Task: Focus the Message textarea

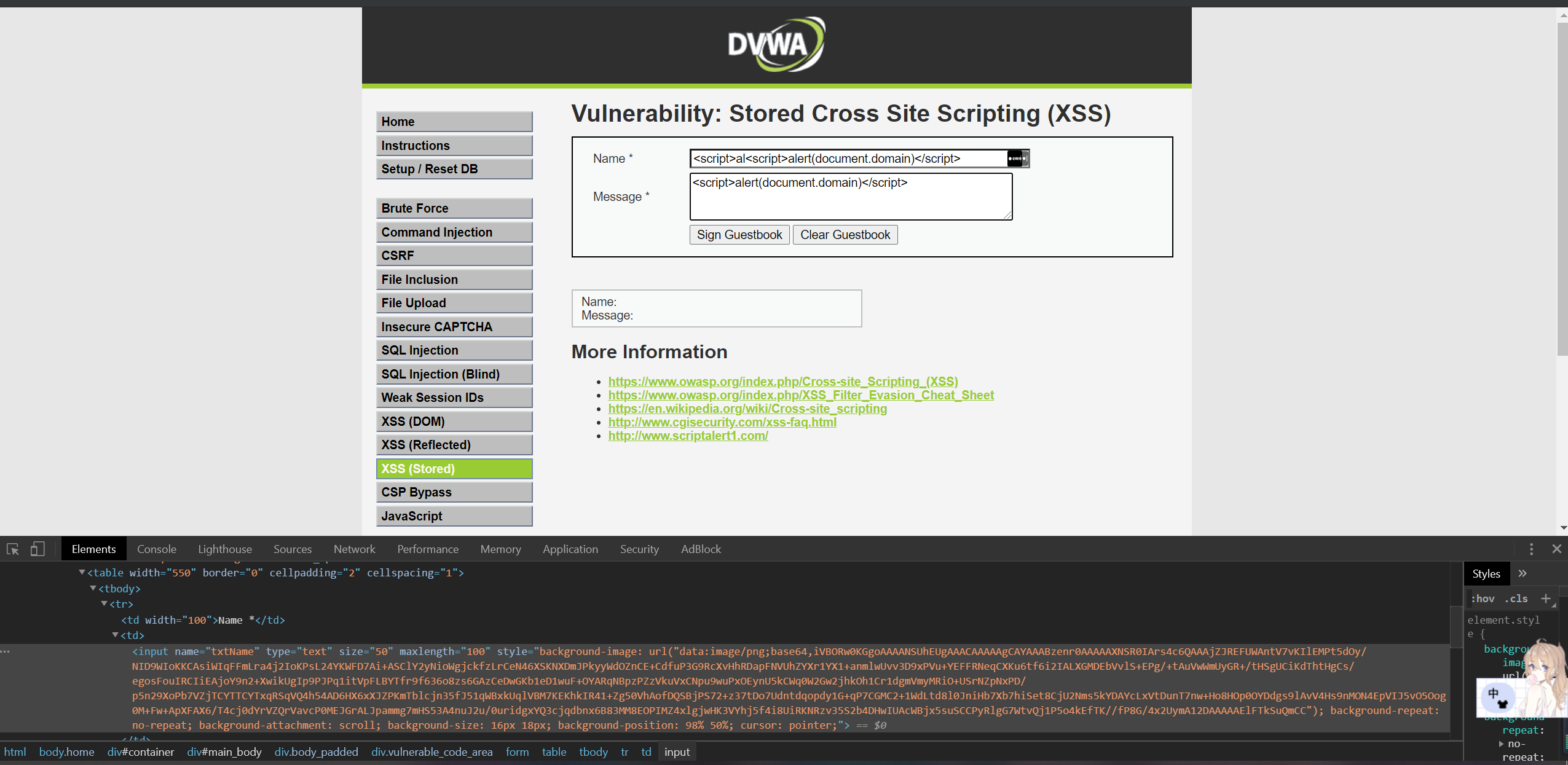Action: click(x=850, y=197)
